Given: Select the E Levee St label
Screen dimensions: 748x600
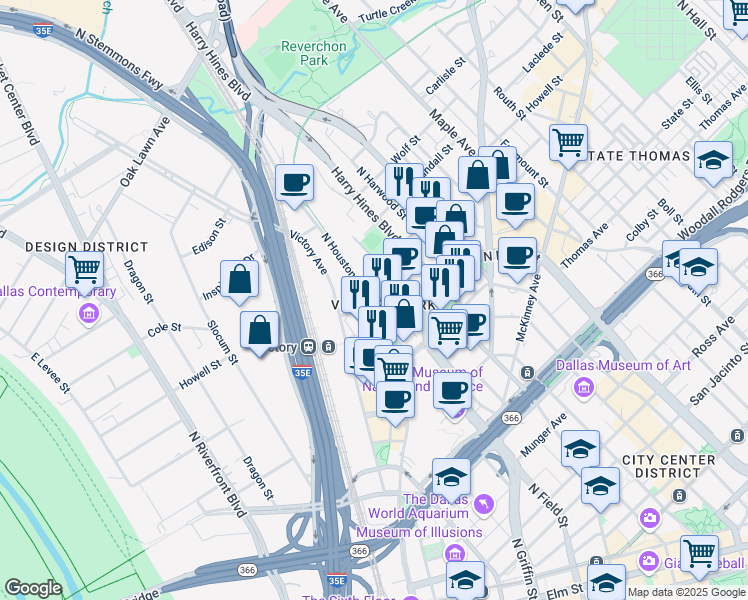Looking at the screenshot, I should [51, 373].
